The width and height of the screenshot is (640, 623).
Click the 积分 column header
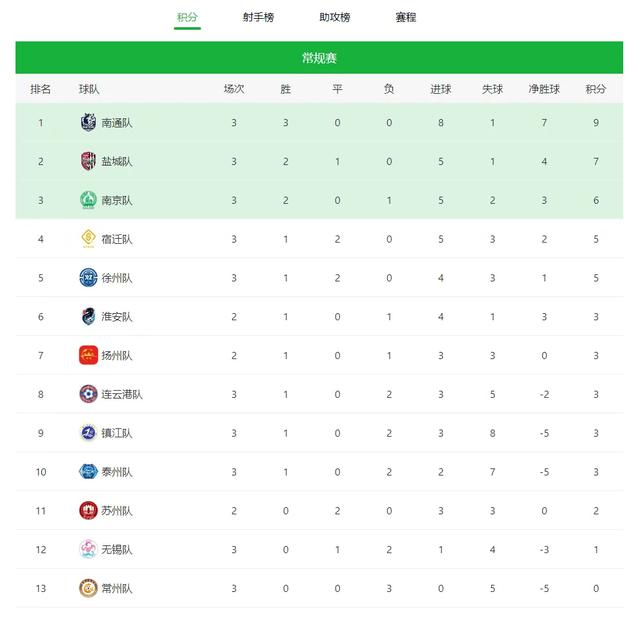tap(596, 89)
